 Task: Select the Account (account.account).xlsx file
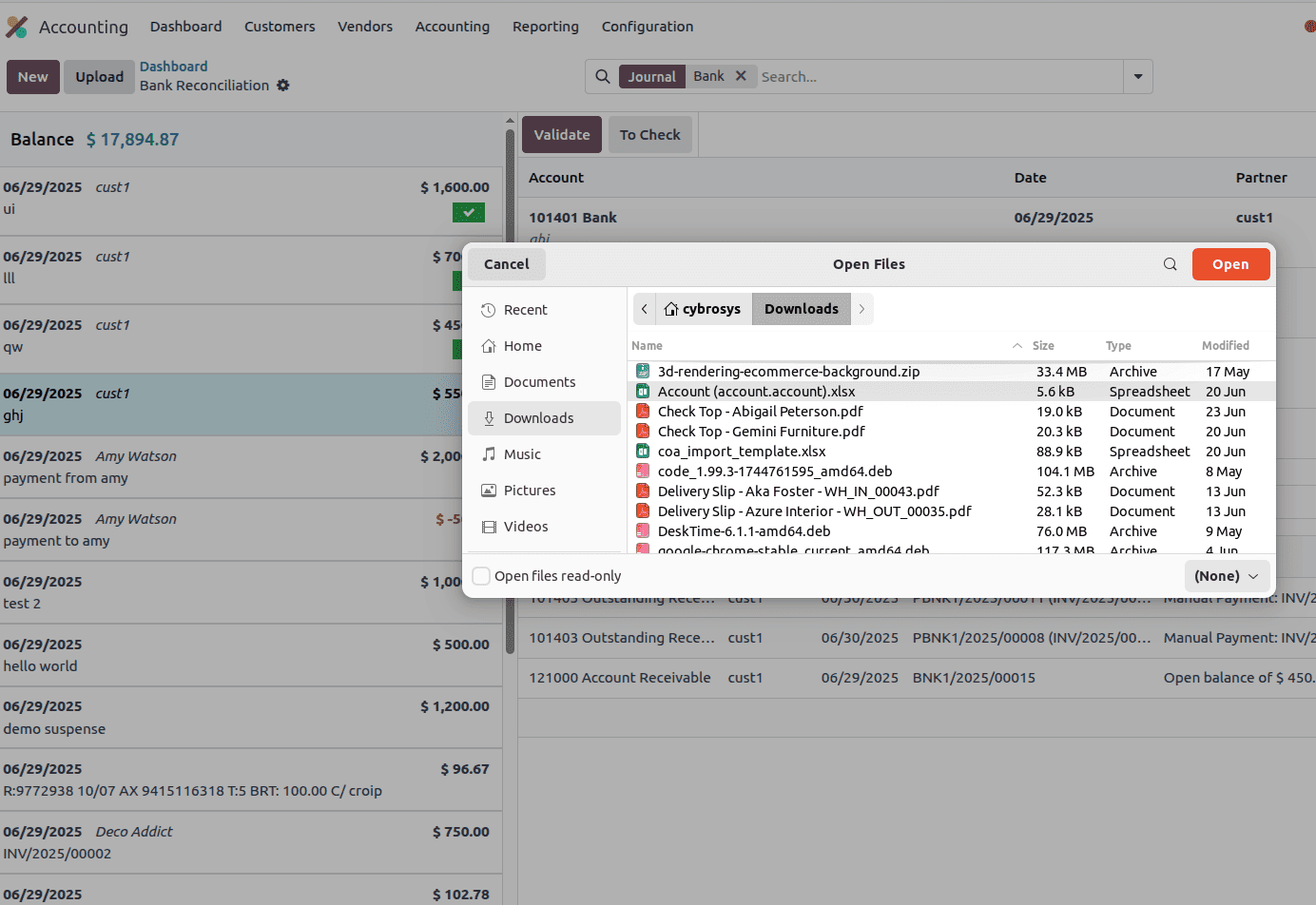(951, 392)
